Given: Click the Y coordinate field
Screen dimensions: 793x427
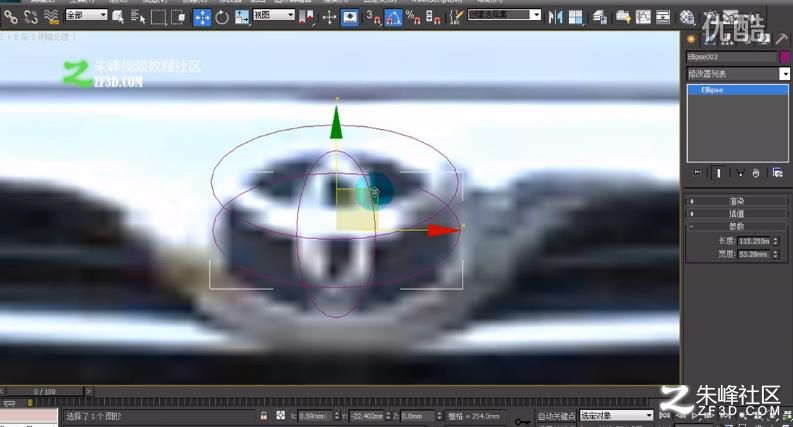Looking at the screenshot, I should pos(366,416).
